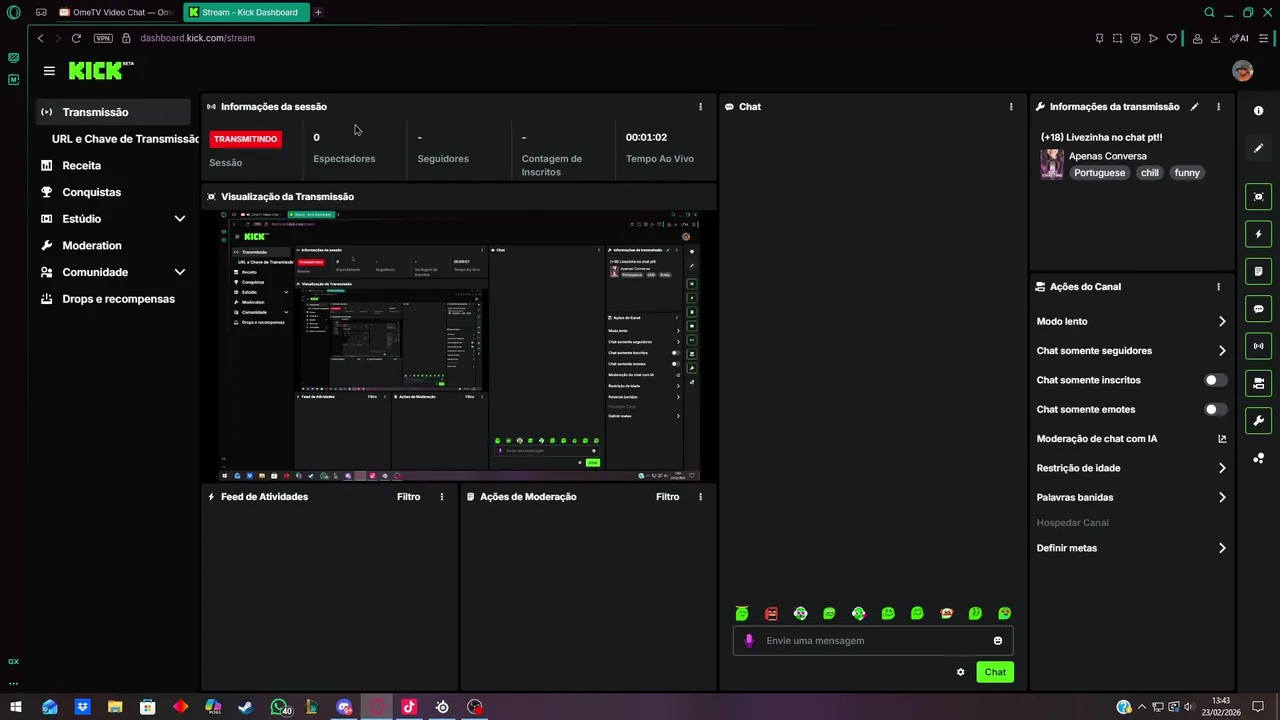Click the address bar URL
The height and width of the screenshot is (720, 1280).
[198, 38]
